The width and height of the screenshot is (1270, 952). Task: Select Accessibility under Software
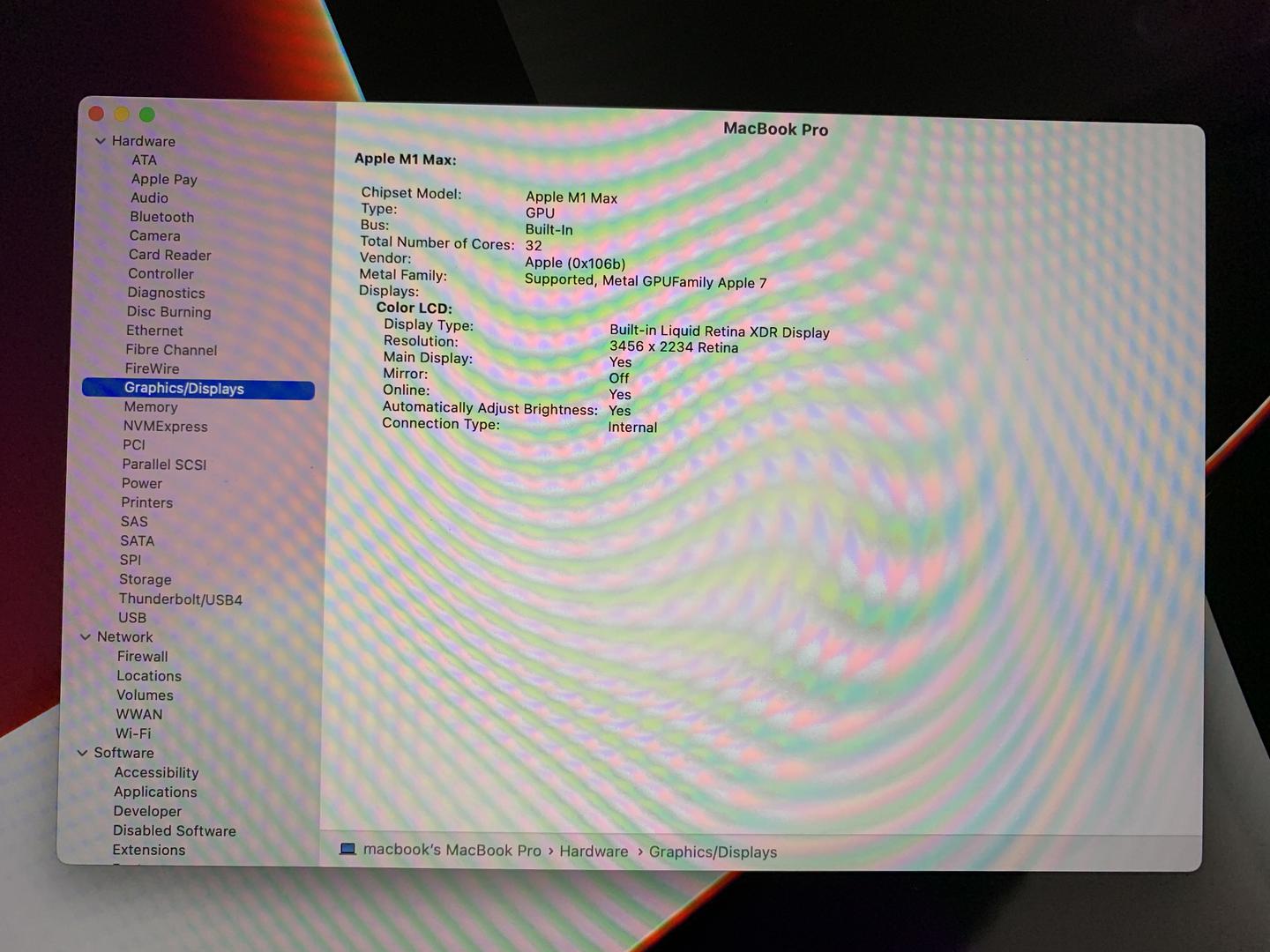coord(157,773)
